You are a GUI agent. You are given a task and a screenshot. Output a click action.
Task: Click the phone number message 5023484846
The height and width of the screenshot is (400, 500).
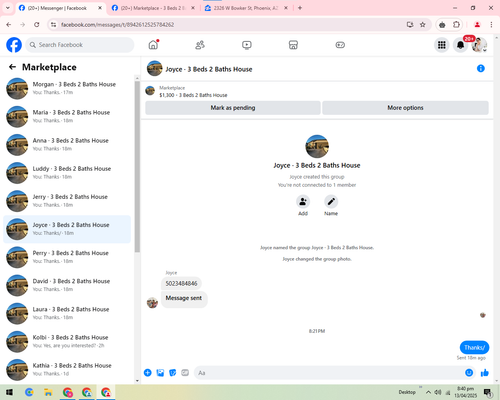point(181,283)
